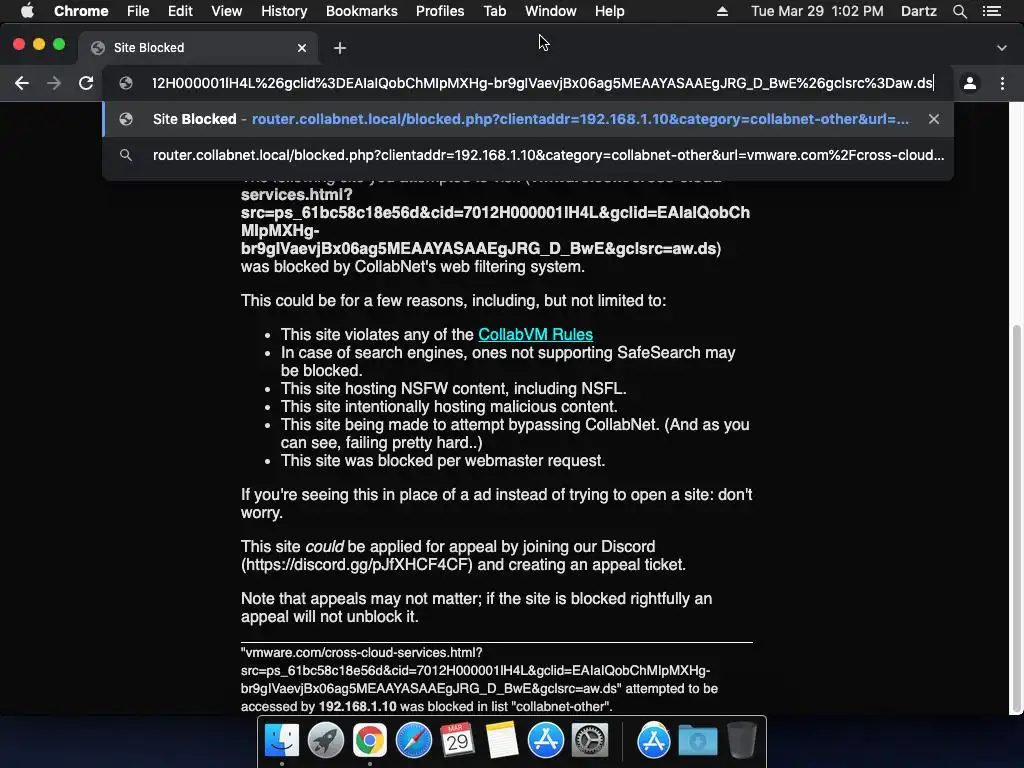Viewport: 1024px width, 768px height.
Task: Open the Help menu
Action: [609, 11]
